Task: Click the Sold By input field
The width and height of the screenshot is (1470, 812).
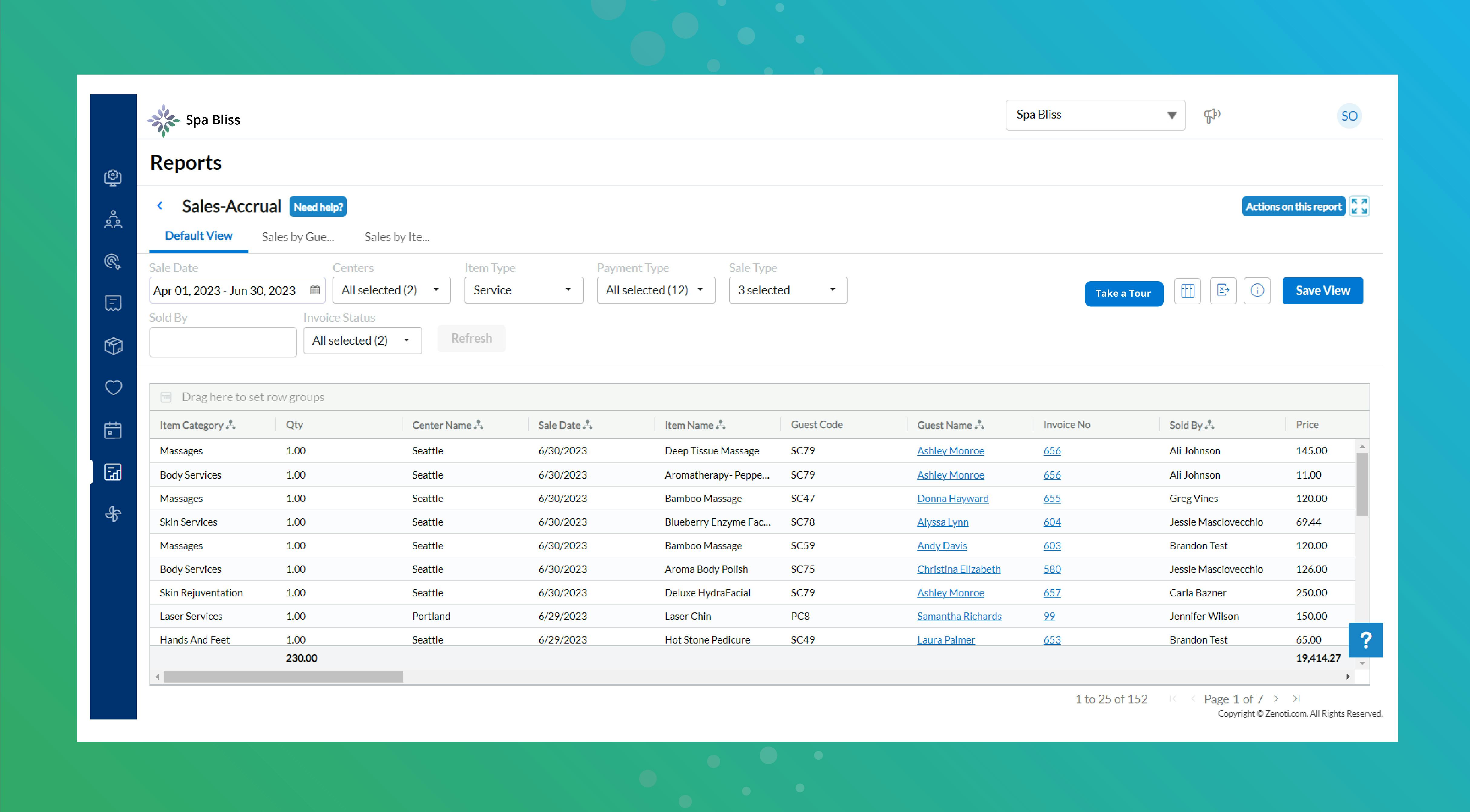Action: tap(222, 342)
